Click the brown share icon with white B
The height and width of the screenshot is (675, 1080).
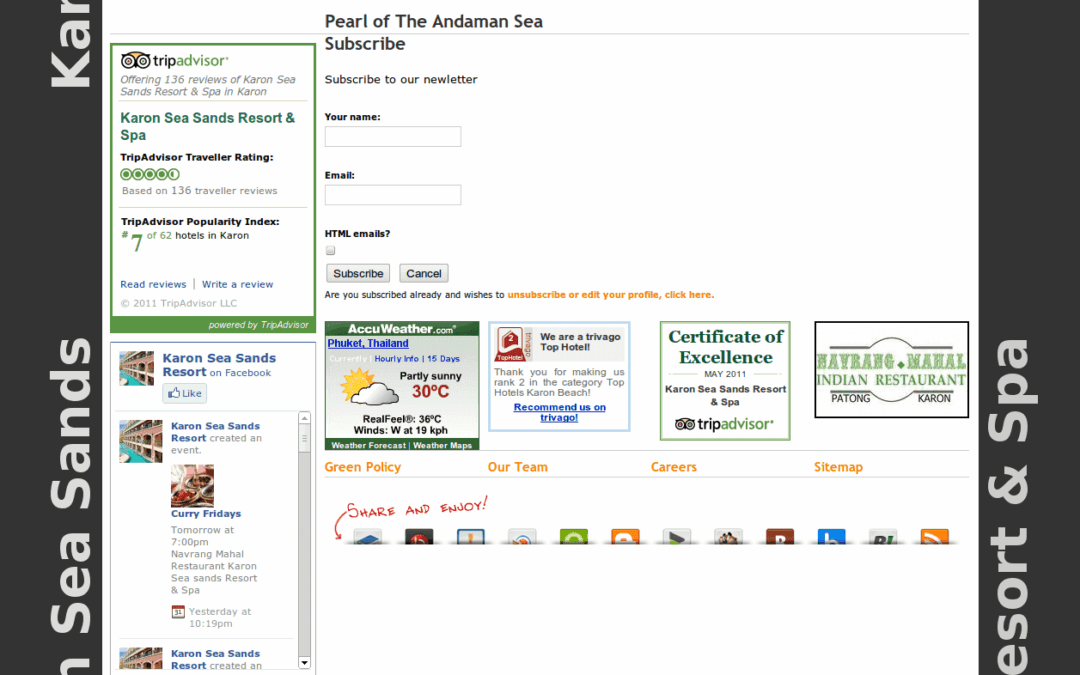[x=780, y=537]
